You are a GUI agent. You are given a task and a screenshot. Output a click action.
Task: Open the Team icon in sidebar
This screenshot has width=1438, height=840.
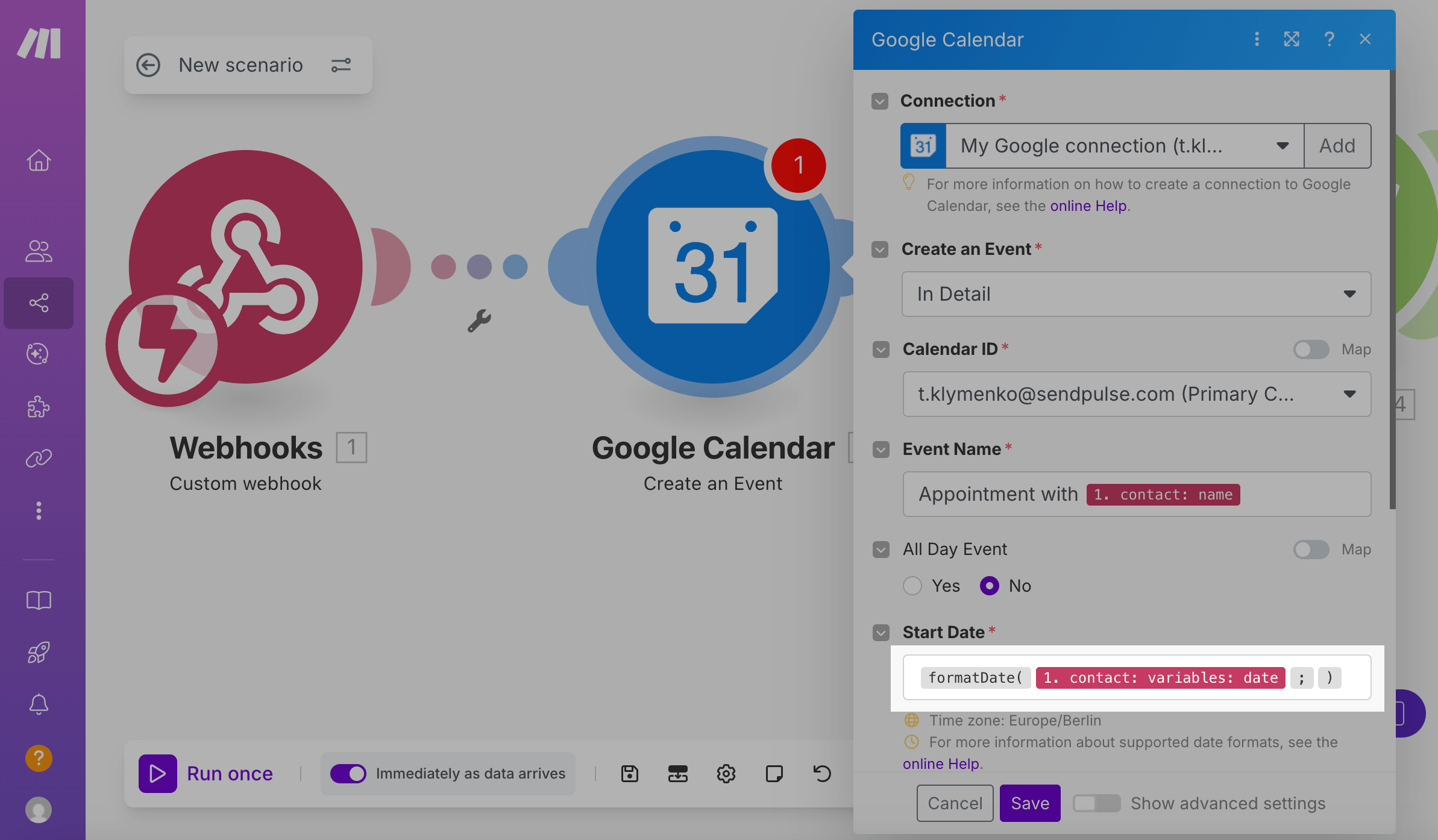tap(39, 251)
